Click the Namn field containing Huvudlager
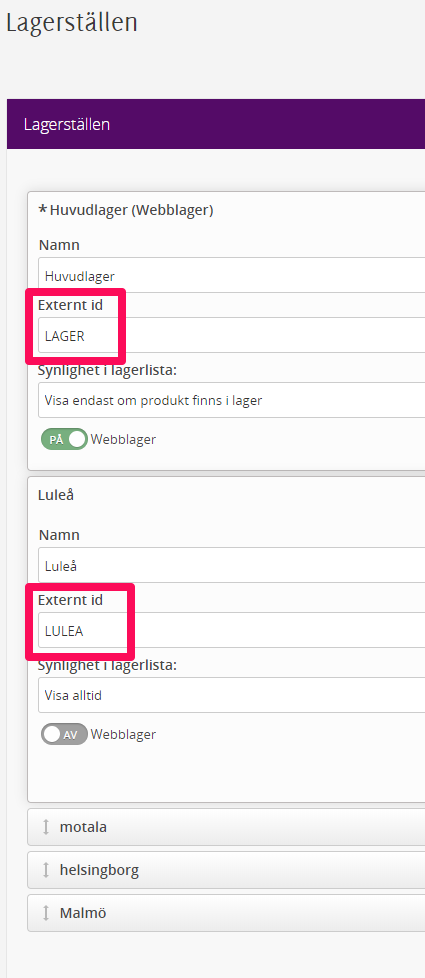 click(x=232, y=275)
